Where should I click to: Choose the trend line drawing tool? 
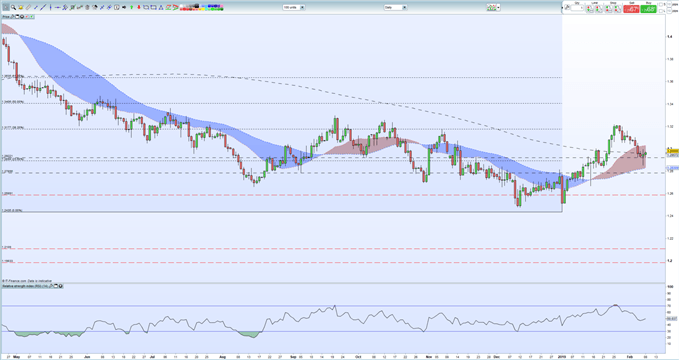(43, 7)
